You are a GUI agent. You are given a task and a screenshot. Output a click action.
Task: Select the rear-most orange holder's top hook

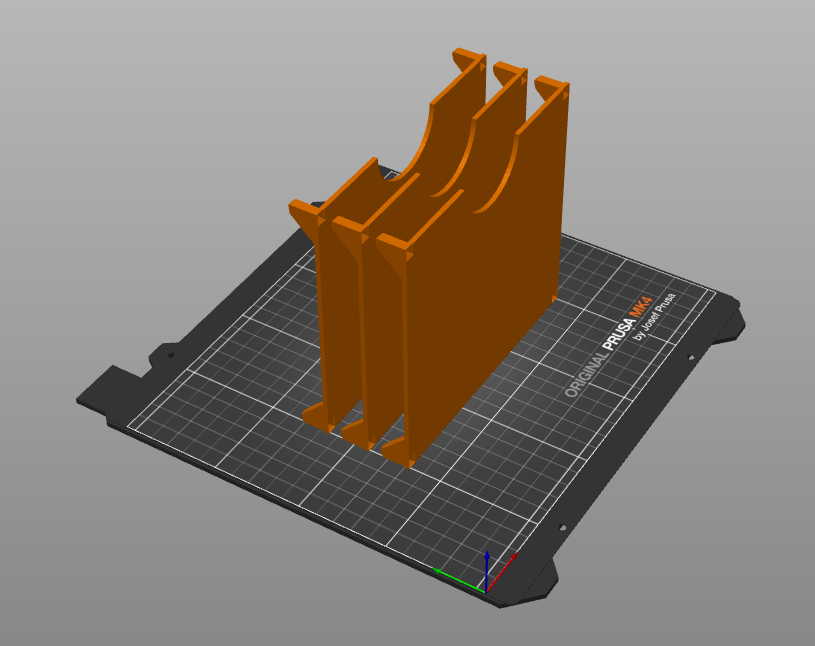(x=468, y=57)
